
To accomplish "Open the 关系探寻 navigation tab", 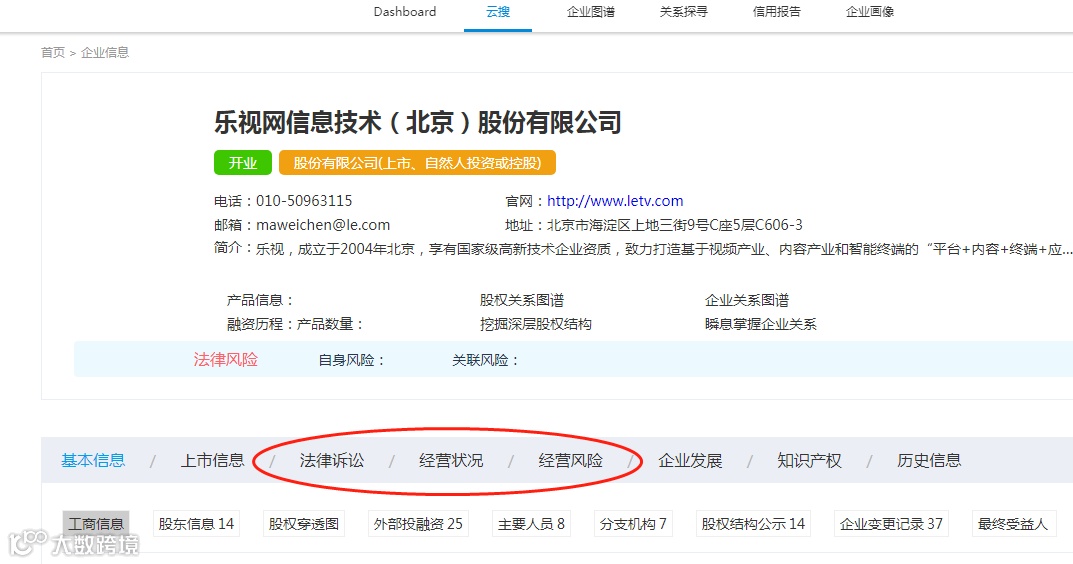I will (x=683, y=12).
